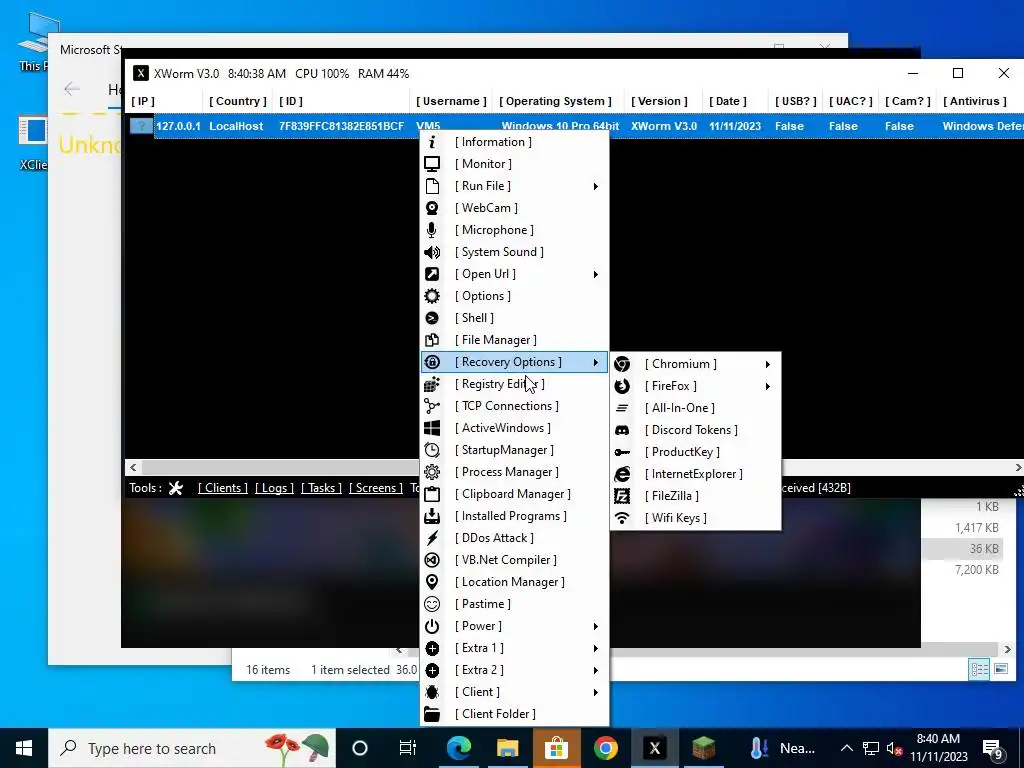Expand the Power submenu arrow

[596, 626]
